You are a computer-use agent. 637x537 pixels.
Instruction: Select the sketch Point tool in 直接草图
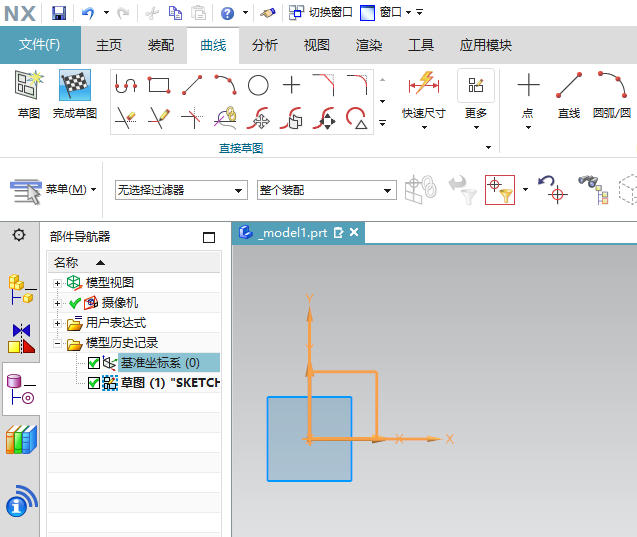point(292,85)
